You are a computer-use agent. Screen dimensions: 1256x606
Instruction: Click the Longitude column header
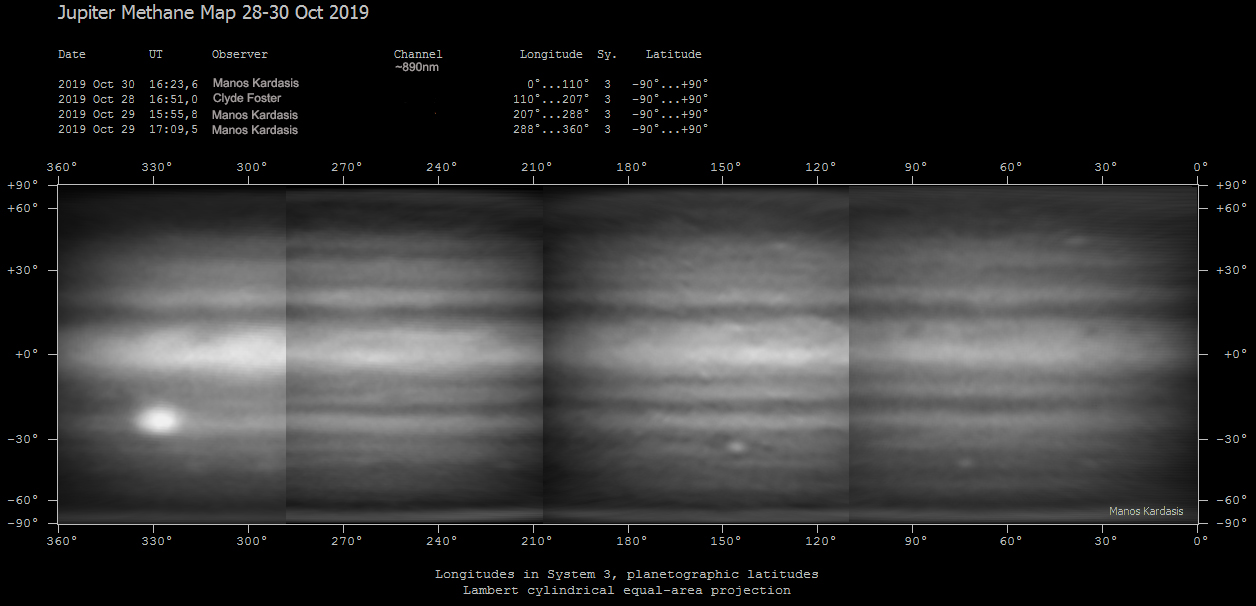(x=551, y=54)
